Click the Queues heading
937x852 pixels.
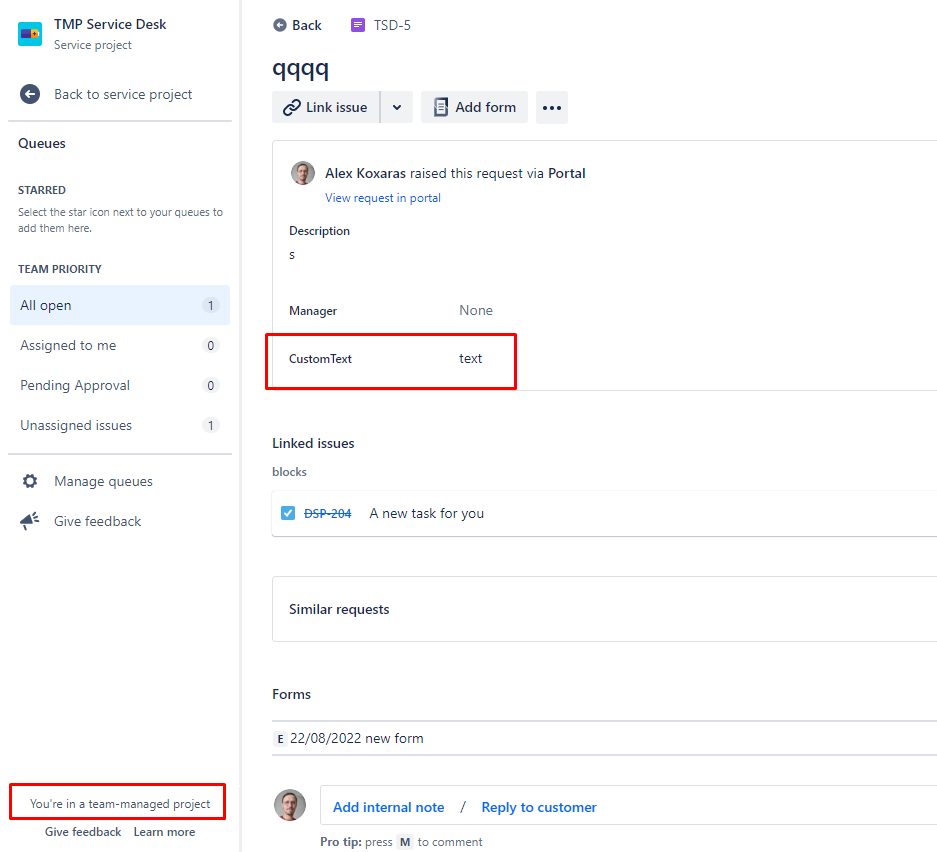42,143
